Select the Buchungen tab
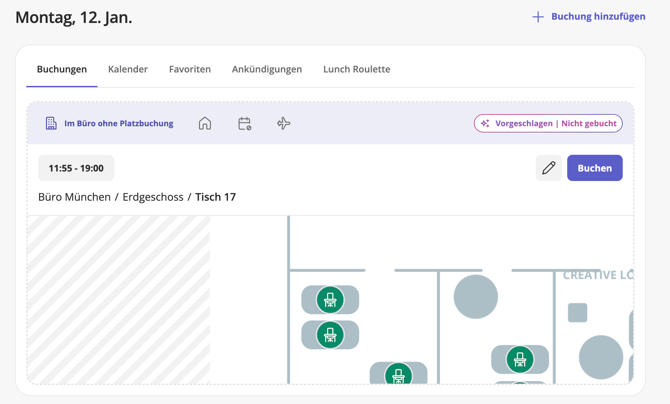This screenshot has width=670, height=404. (x=62, y=69)
